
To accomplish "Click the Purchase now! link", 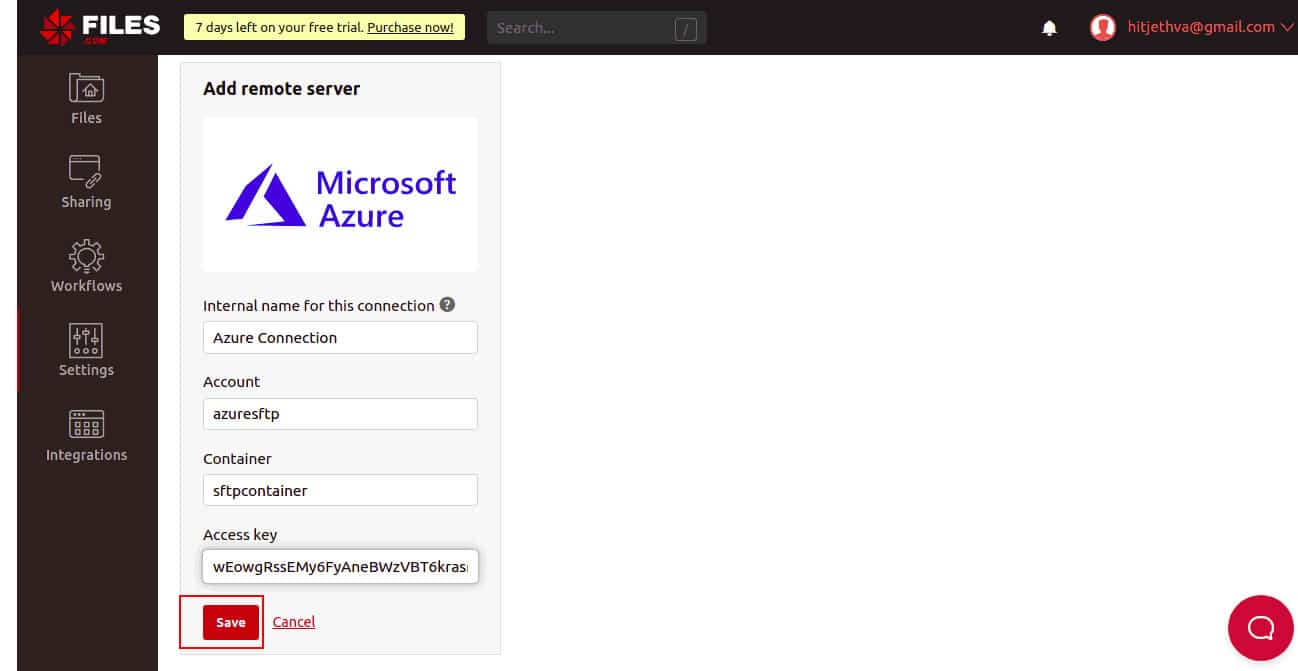I will (x=410, y=27).
